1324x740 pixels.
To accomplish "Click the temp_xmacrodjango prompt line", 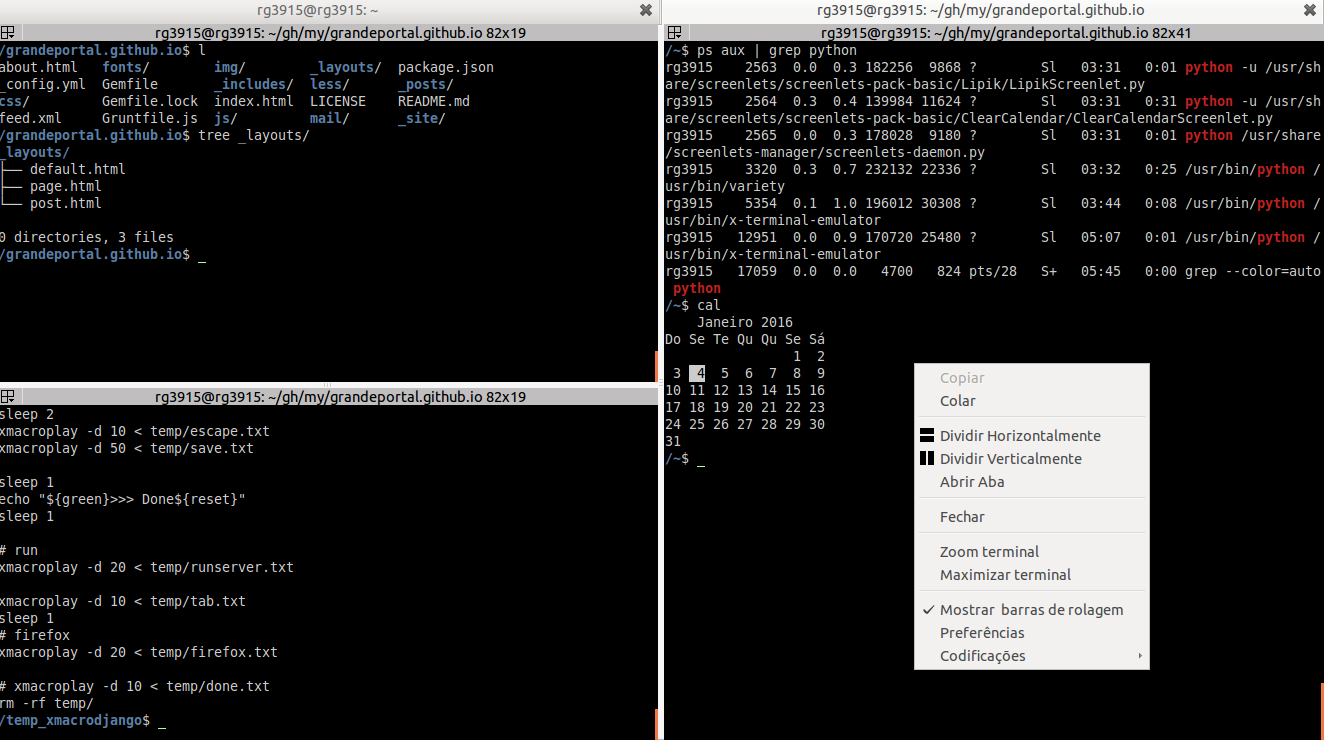I will [x=82, y=721].
